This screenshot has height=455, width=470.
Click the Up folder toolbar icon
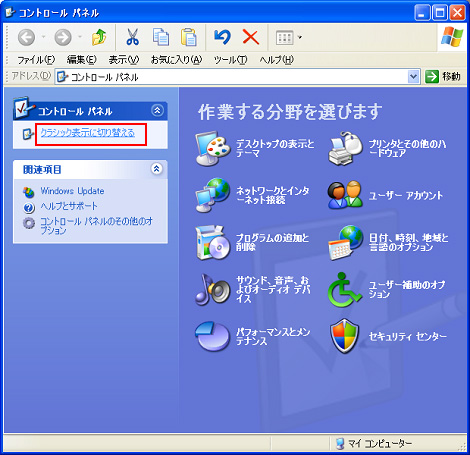pos(99,37)
